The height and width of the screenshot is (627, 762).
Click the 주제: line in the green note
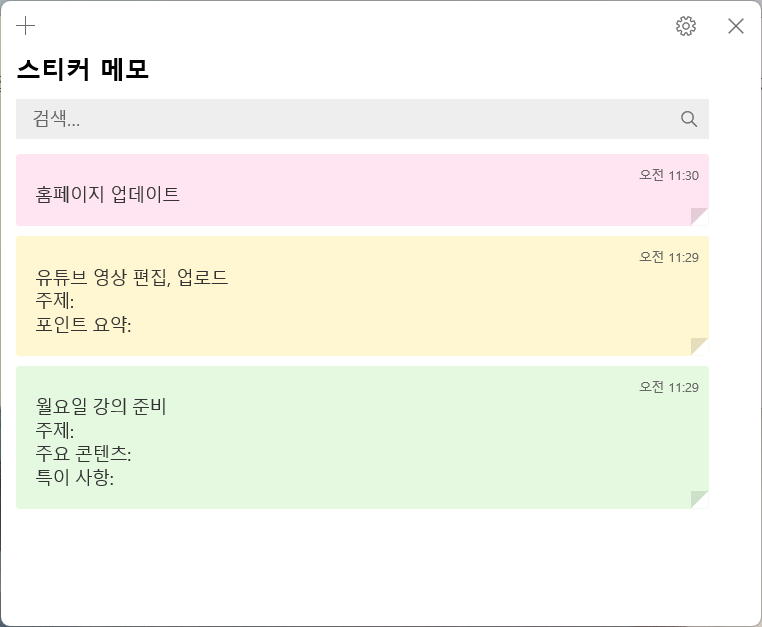(55, 430)
